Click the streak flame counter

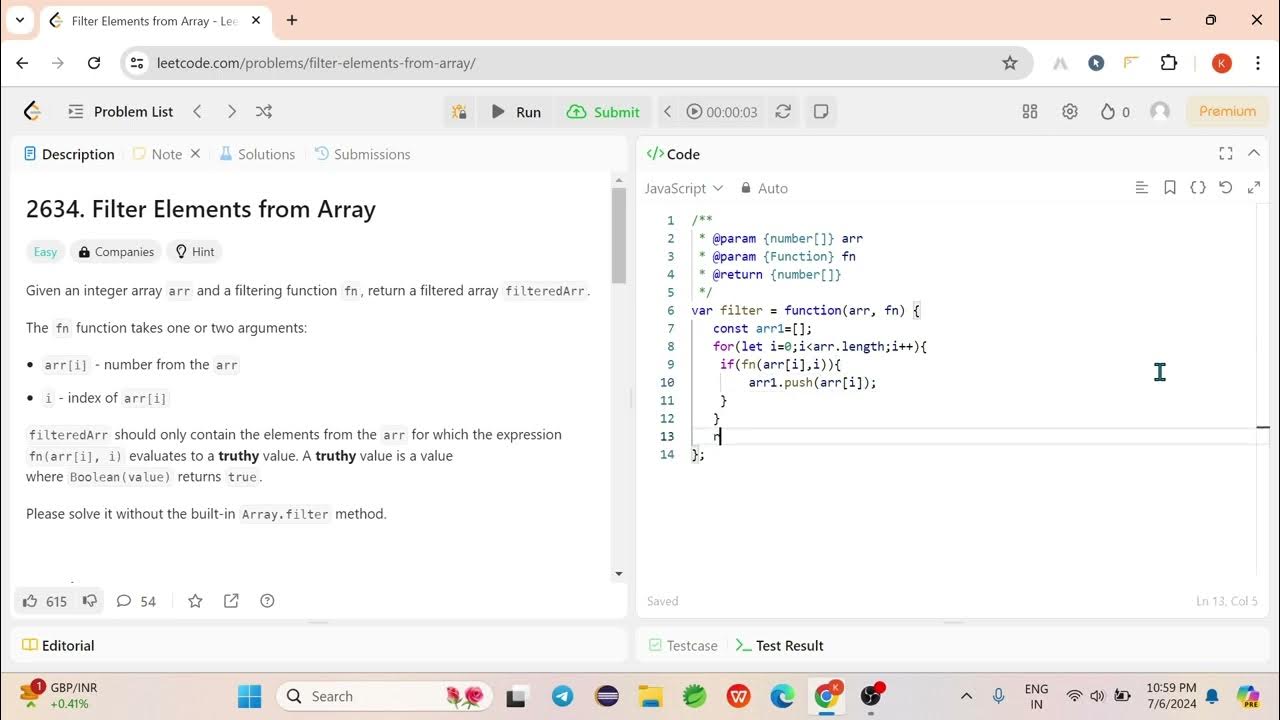1115,112
